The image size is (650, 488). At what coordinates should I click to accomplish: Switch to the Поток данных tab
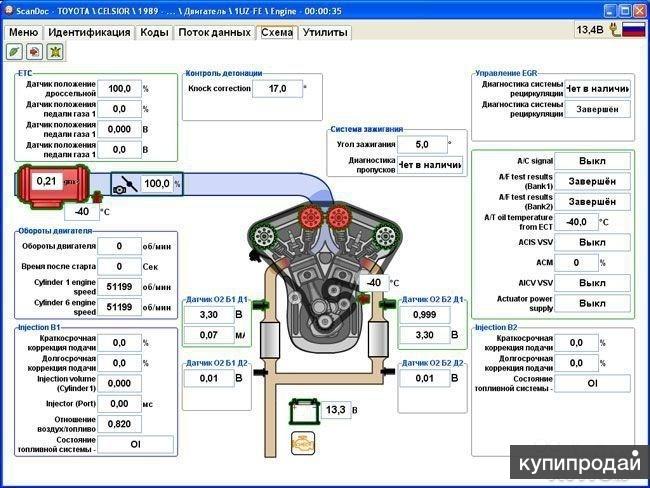(214, 32)
